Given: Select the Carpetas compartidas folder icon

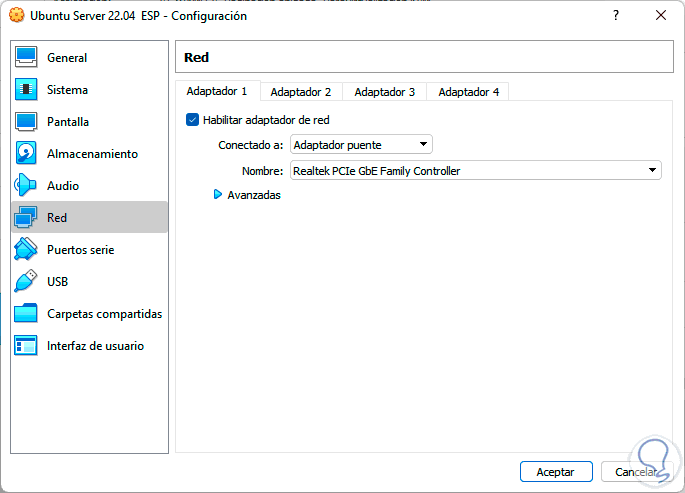Looking at the screenshot, I should coord(27,314).
